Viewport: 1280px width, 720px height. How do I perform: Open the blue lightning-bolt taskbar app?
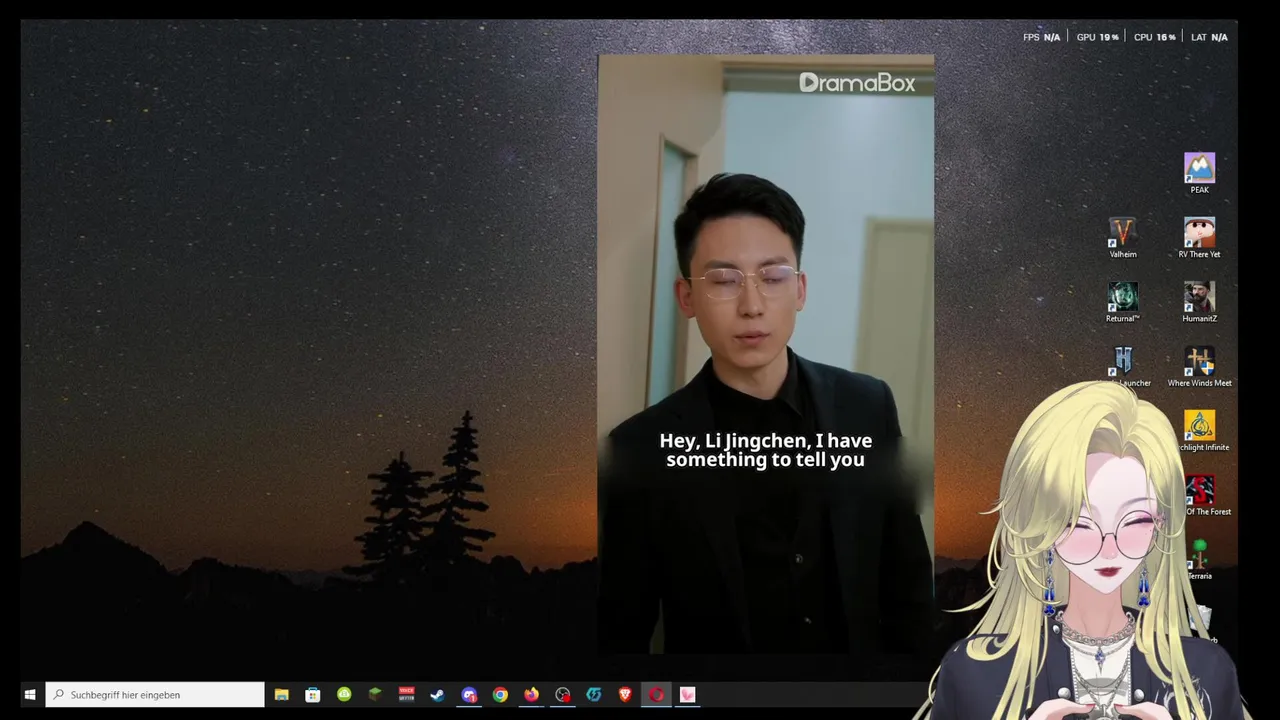point(594,695)
